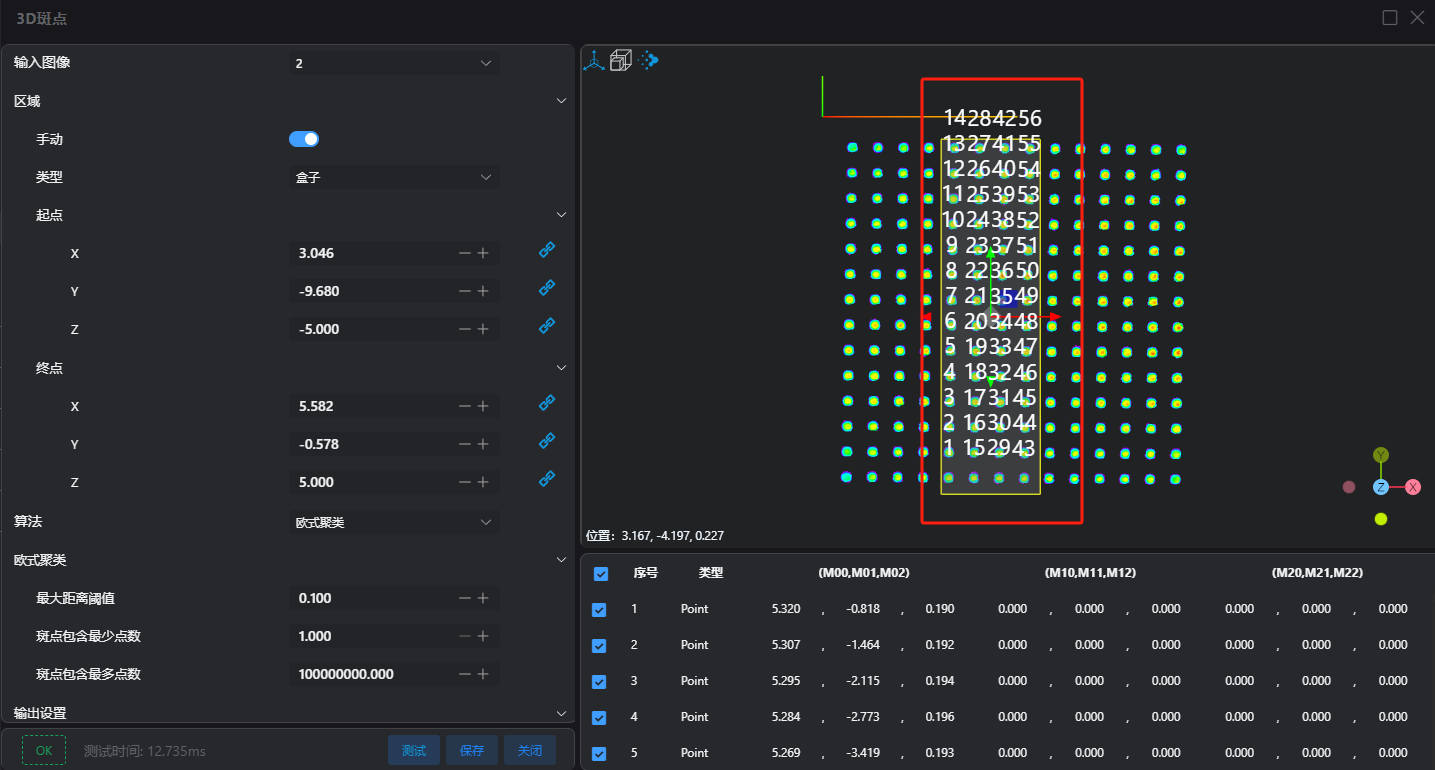Click the Y axis on orientation gizmo
Image resolution: width=1435 pixels, height=770 pixels.
pos(1381,455)
